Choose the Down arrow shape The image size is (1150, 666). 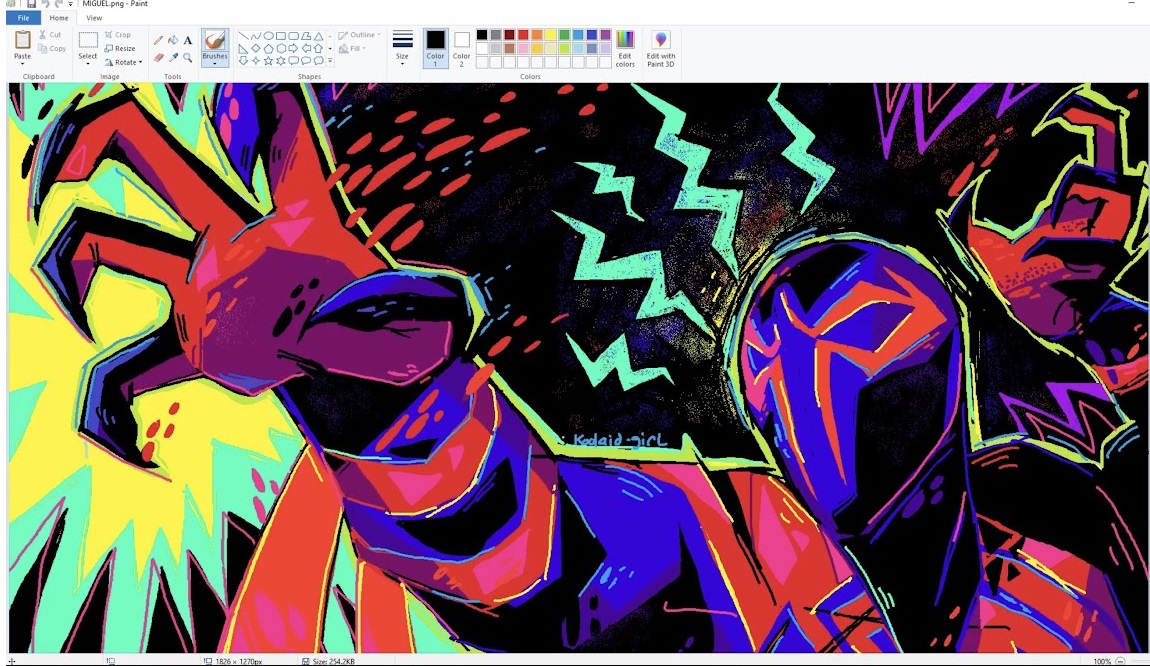(243, 61)
